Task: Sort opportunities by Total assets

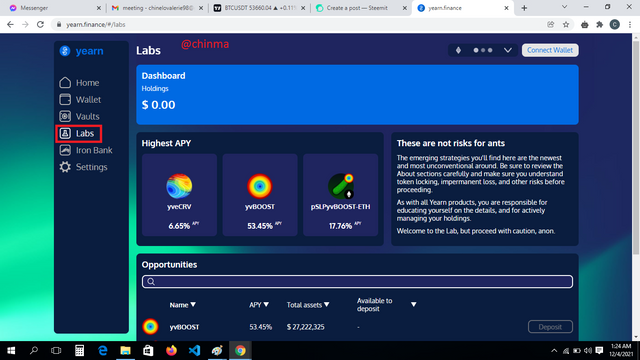Action: pyautogui.click(x=308, y=305)
